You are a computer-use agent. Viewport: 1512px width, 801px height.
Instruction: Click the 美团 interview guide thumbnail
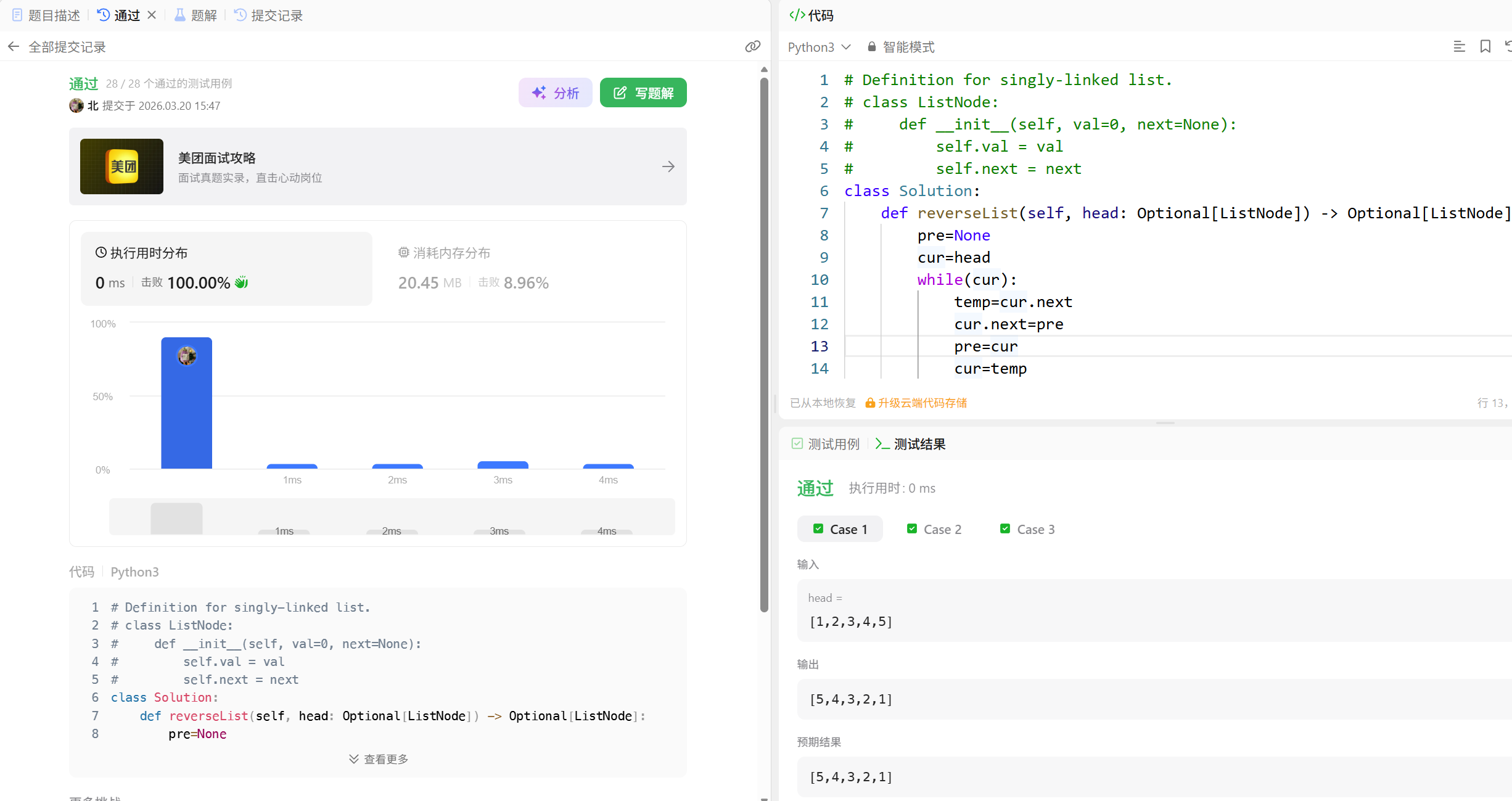pyautogui.click(x=121, y=166)
